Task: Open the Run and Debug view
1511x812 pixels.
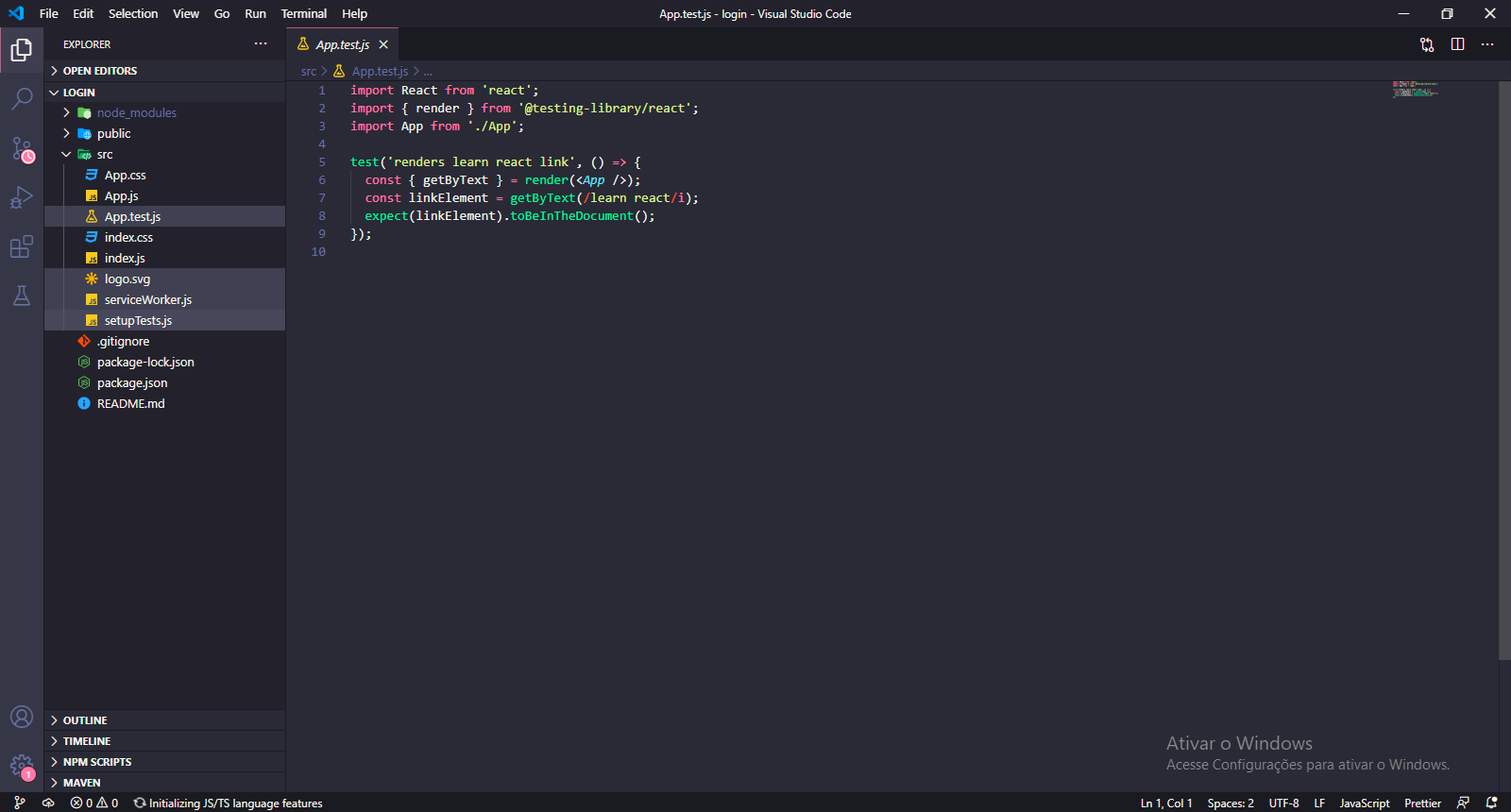Action: (22, 197)
